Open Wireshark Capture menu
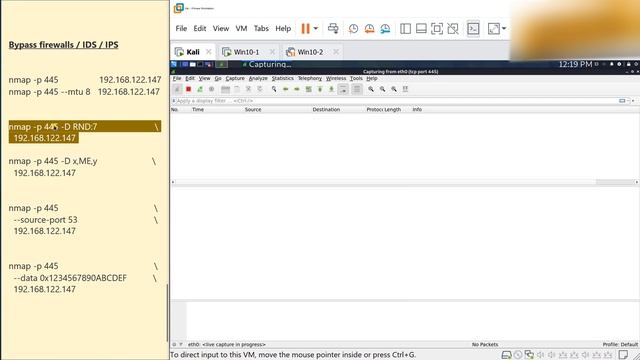 click(235, 78)
